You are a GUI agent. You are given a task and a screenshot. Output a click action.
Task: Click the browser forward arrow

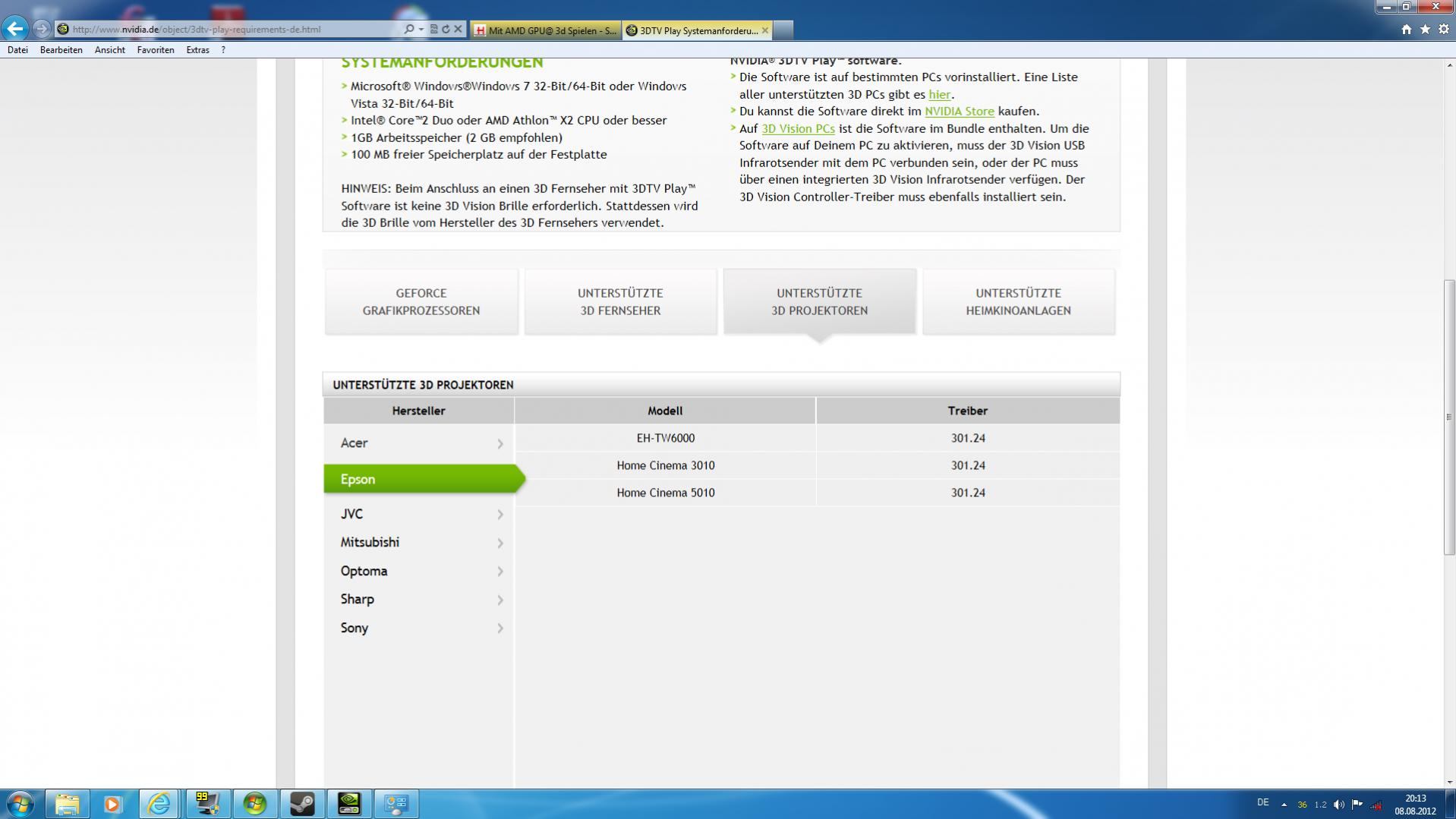click(42, 29)
